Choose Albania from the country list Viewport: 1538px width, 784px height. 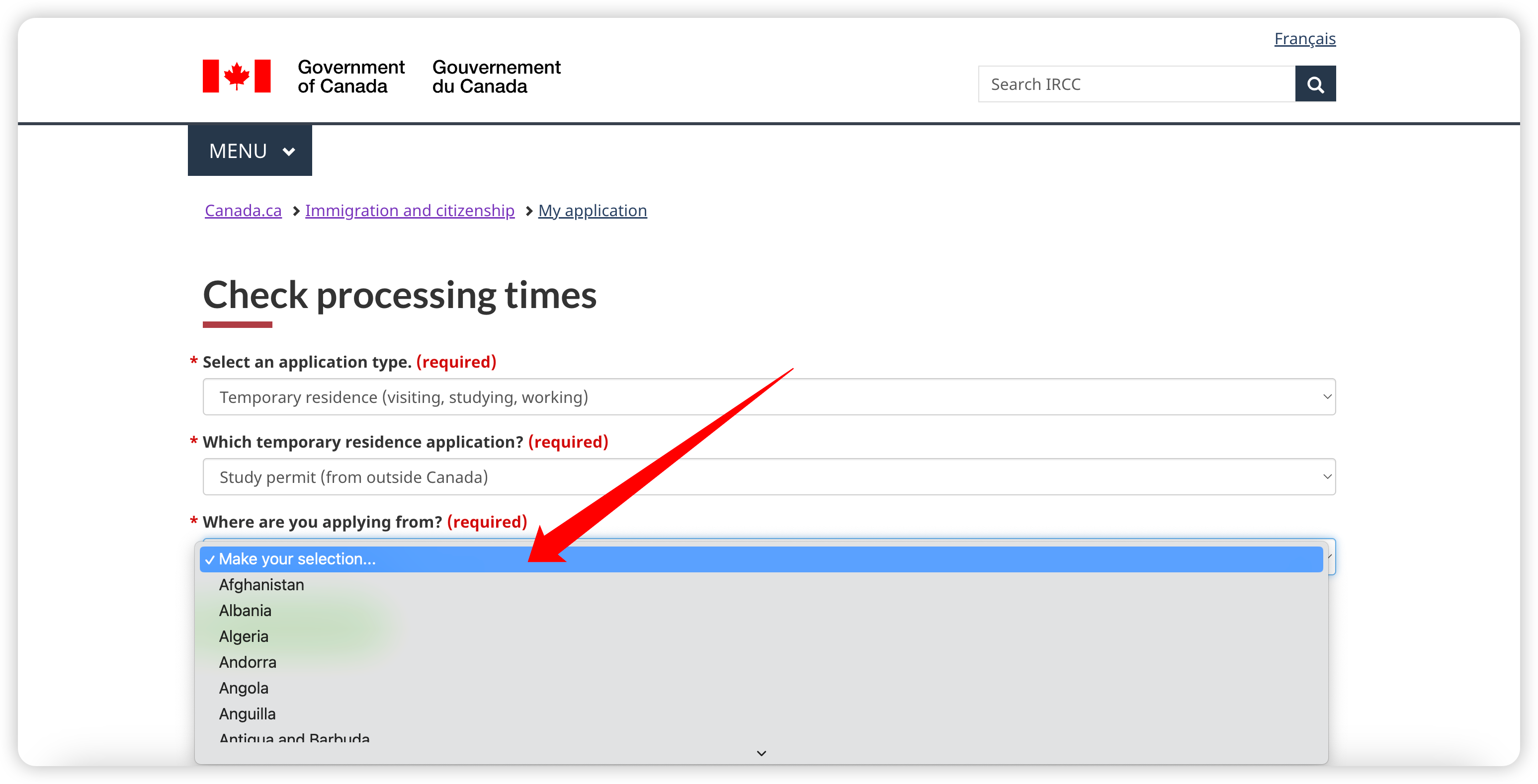point(761,611)
